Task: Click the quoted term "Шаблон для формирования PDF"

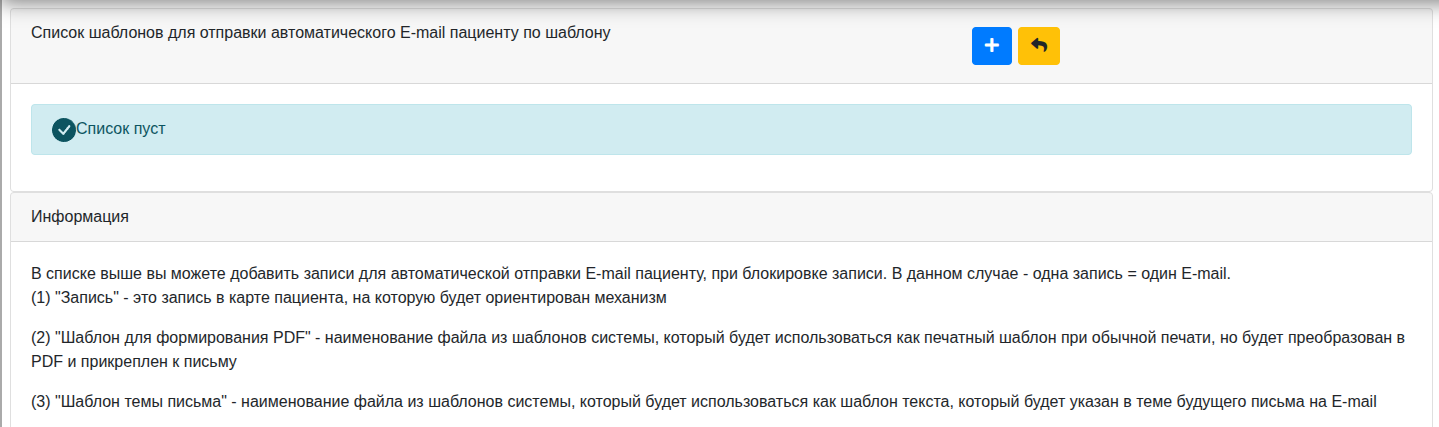Action: click(185, 335)
